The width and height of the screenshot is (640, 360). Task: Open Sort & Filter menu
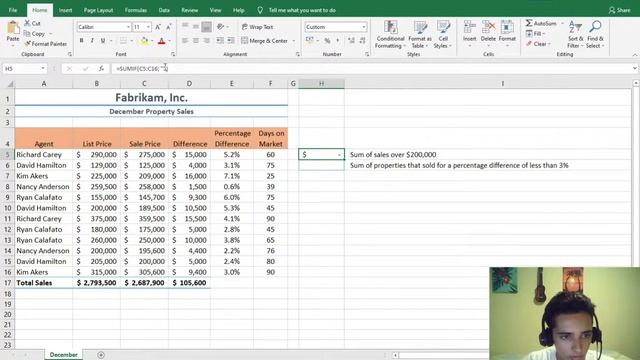click(x=575, y=34)
